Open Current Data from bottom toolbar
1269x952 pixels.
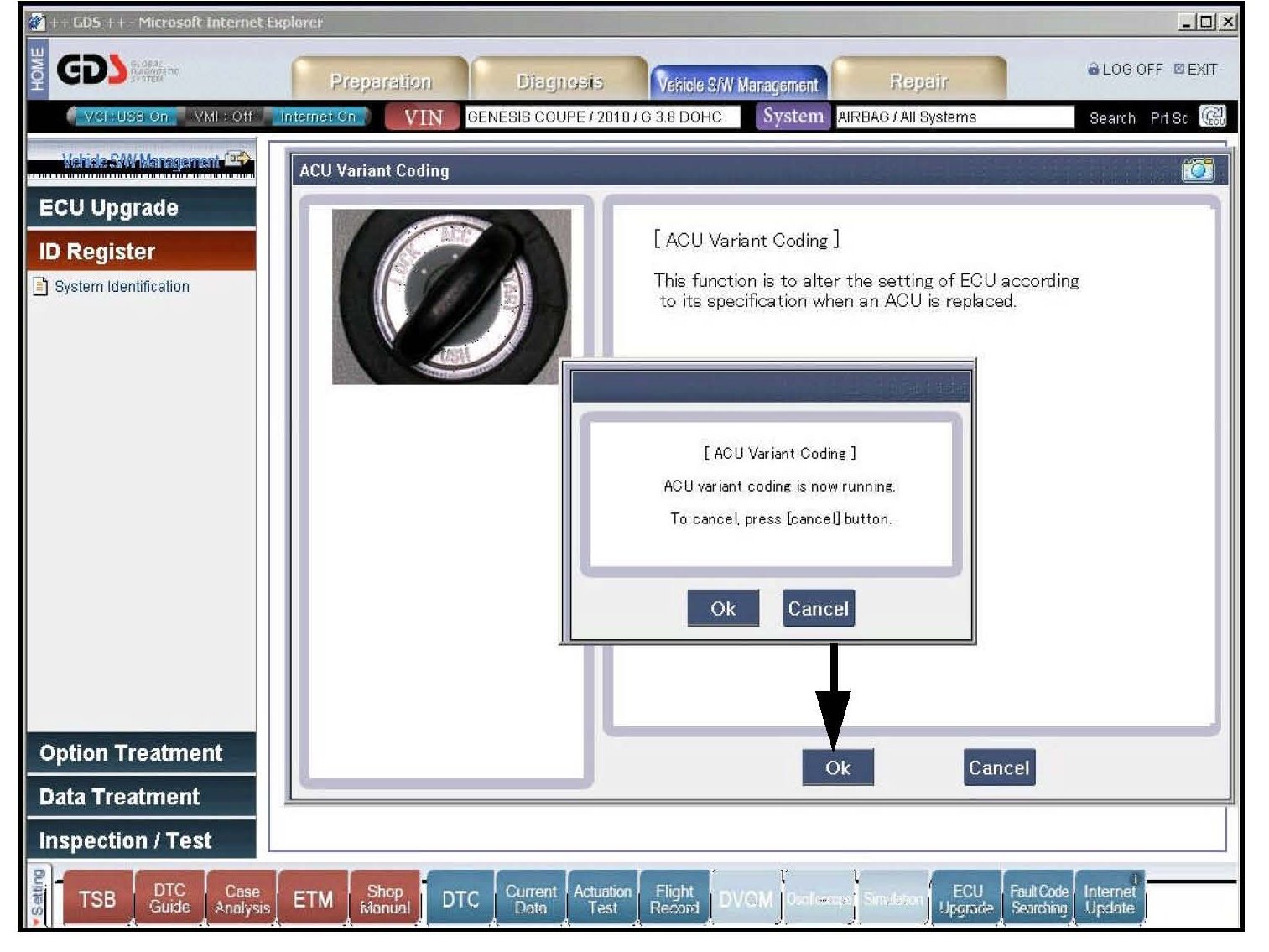(x=530, y=899)
